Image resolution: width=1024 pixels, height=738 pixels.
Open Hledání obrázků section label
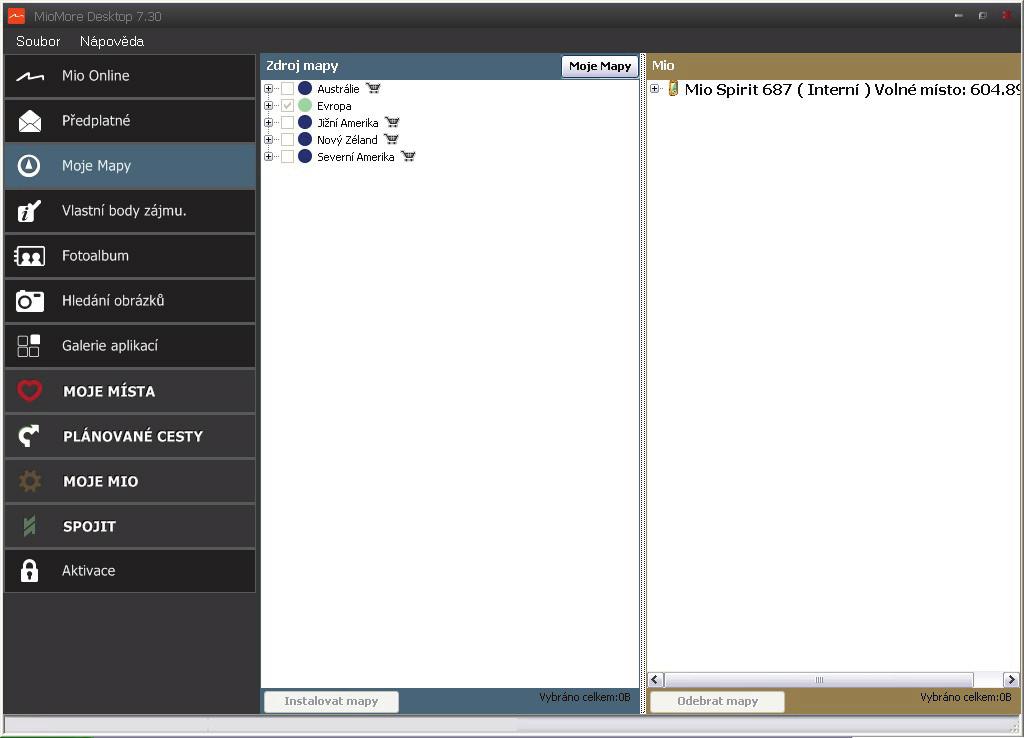(x=113, y=300)
